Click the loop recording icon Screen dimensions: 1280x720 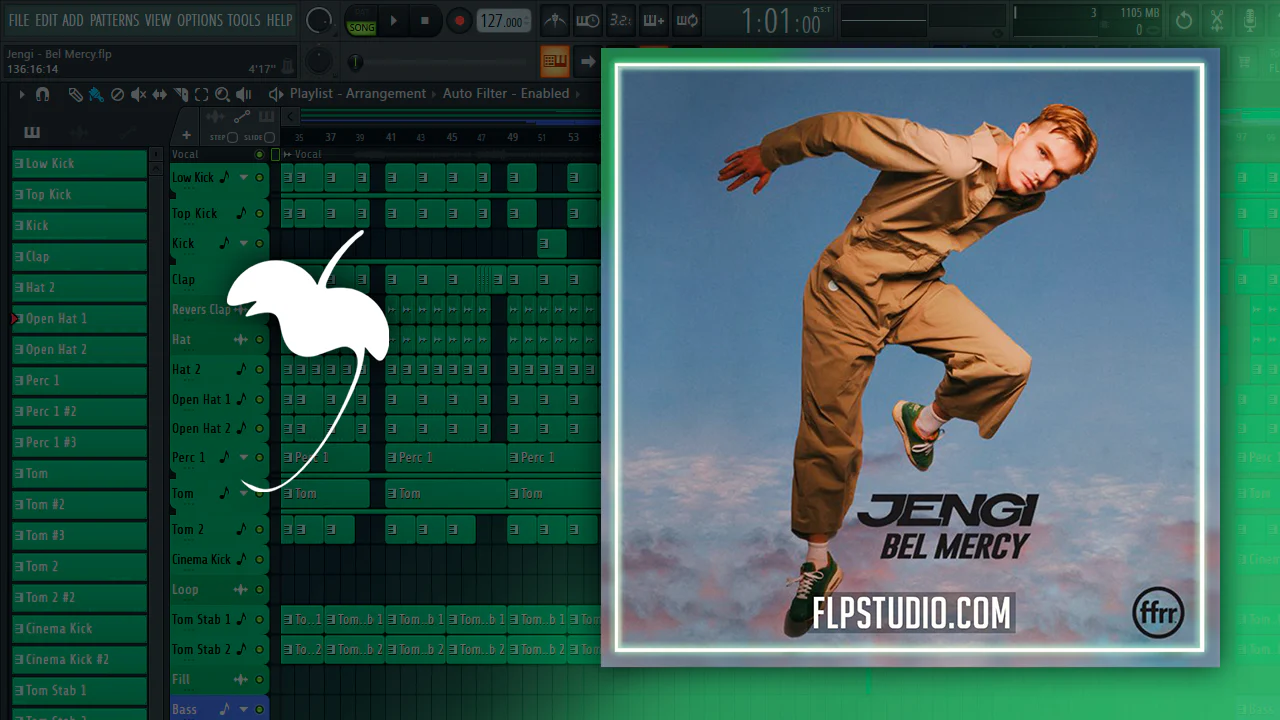pyautogui.click(x=687, y=20)
